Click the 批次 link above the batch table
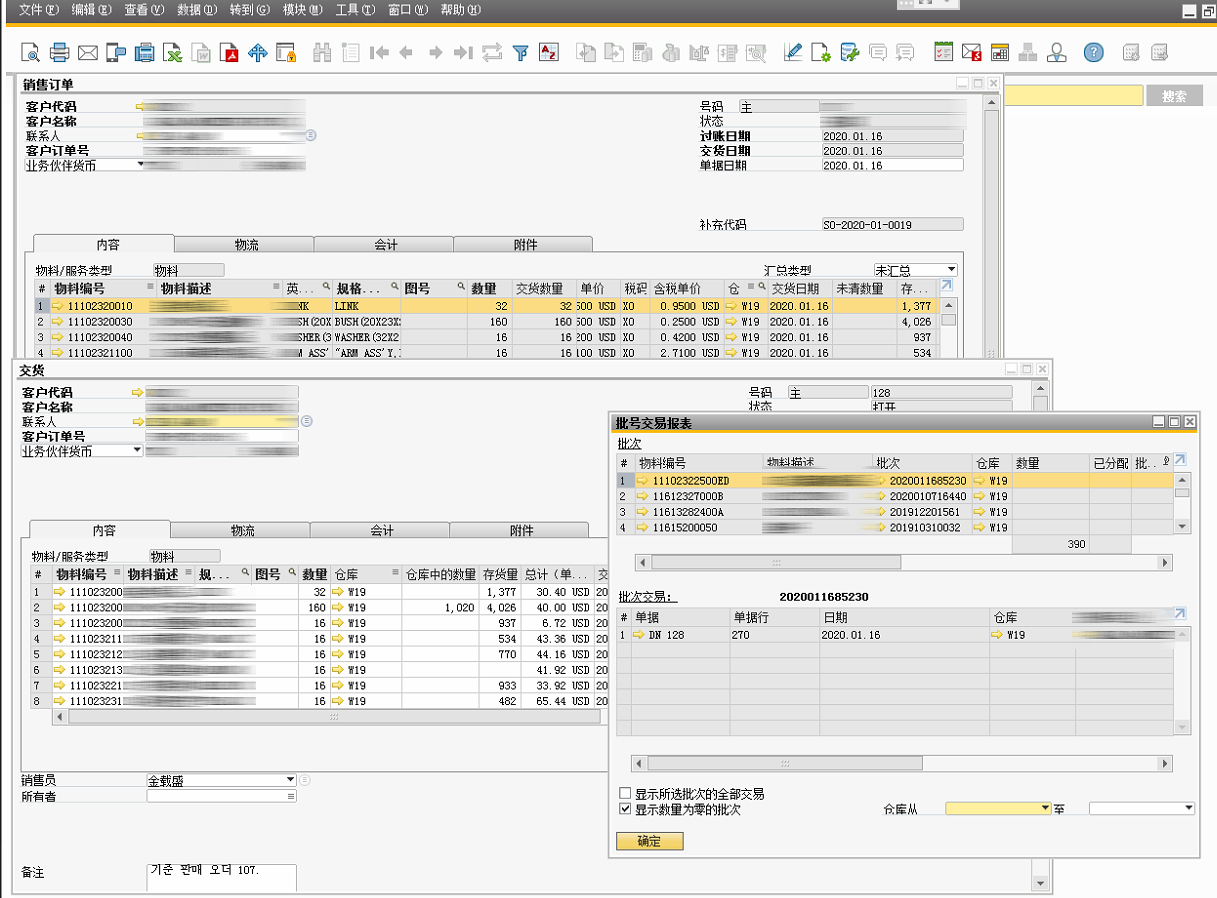The image size is (1217, 898). (x=629, y=443)
